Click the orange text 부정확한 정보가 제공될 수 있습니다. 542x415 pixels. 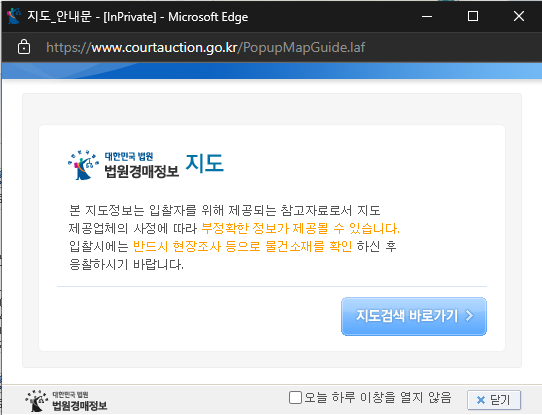pyautogui.click(x=300, y=228)
